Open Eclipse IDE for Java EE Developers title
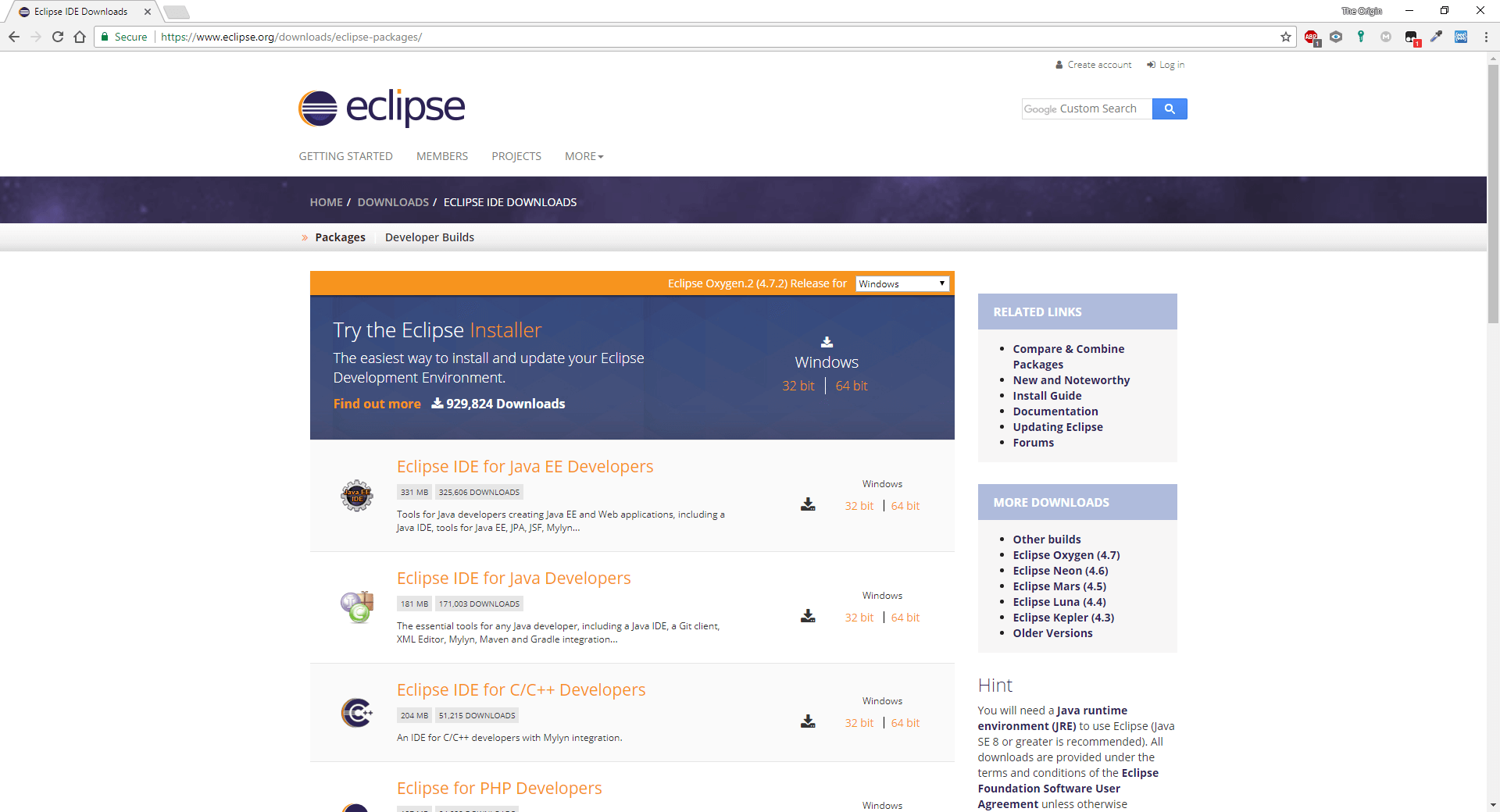Image resolution: width=1500 pixels, height=812 pixels. 525,466
